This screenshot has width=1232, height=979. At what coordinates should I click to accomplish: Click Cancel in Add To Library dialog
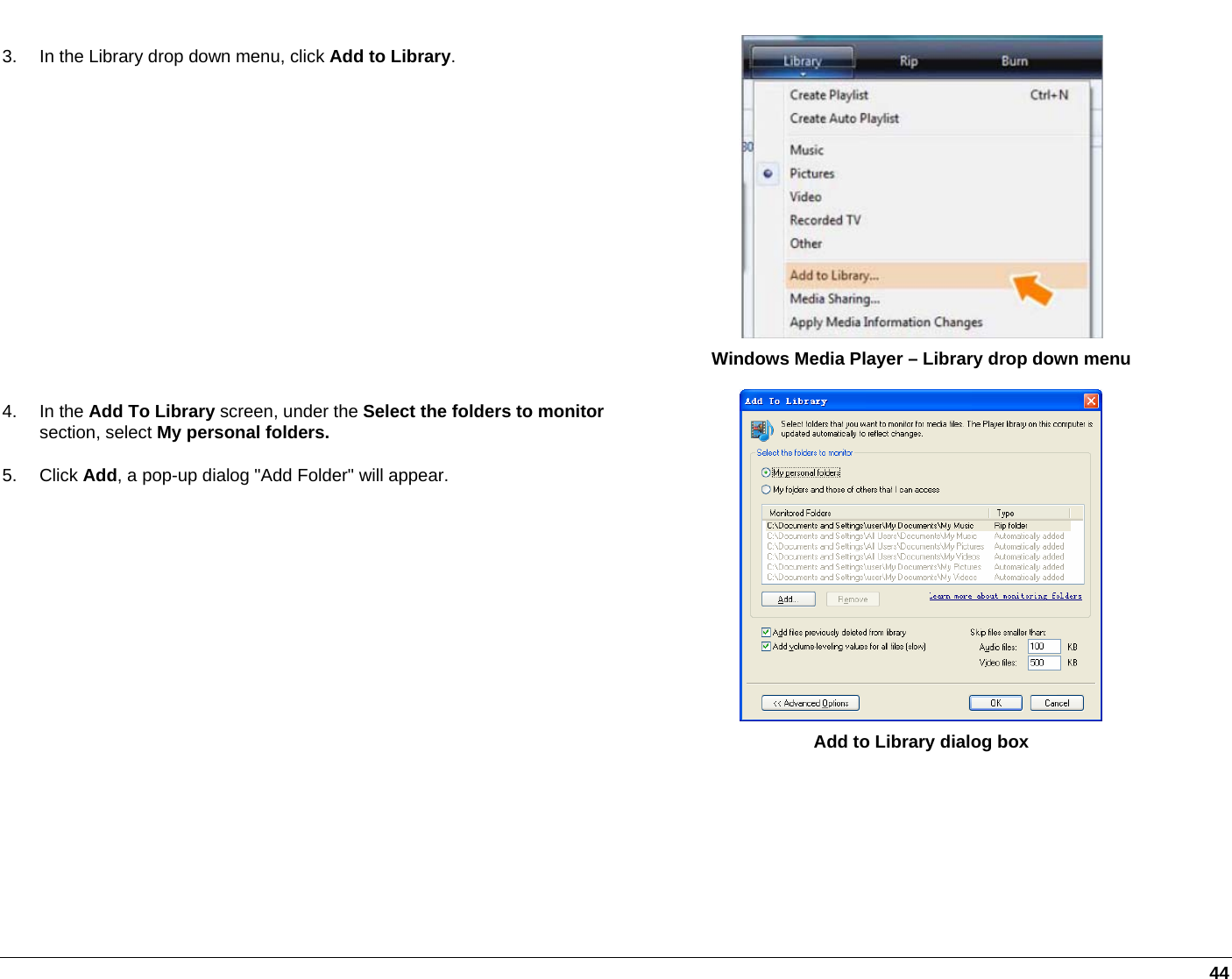point(1057,703)
